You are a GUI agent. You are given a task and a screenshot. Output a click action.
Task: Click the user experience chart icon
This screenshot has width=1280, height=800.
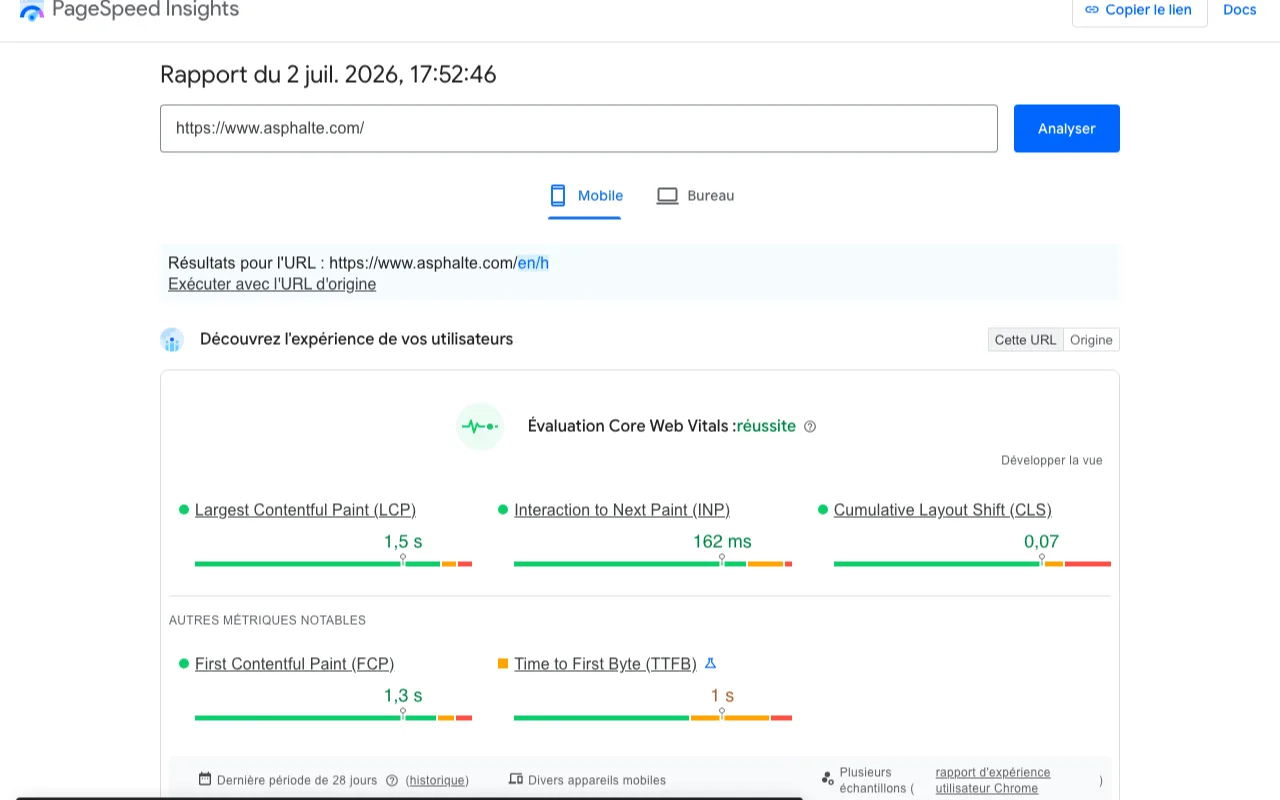coord(172,340)
